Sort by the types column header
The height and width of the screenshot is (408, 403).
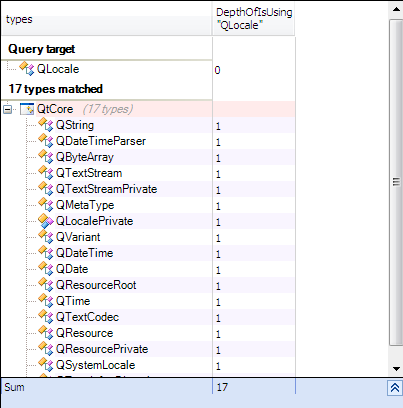point(106,19)
